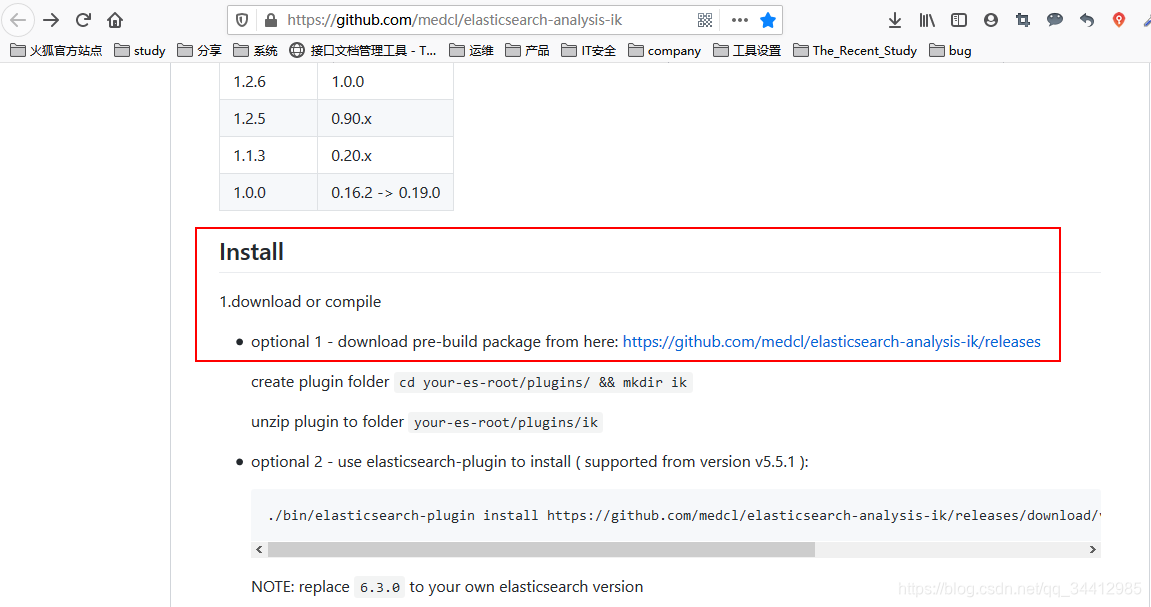This screenshot has width=1151, height=607.
Task: Click right arrow of code scrollbar
Action: (1092, 549)
